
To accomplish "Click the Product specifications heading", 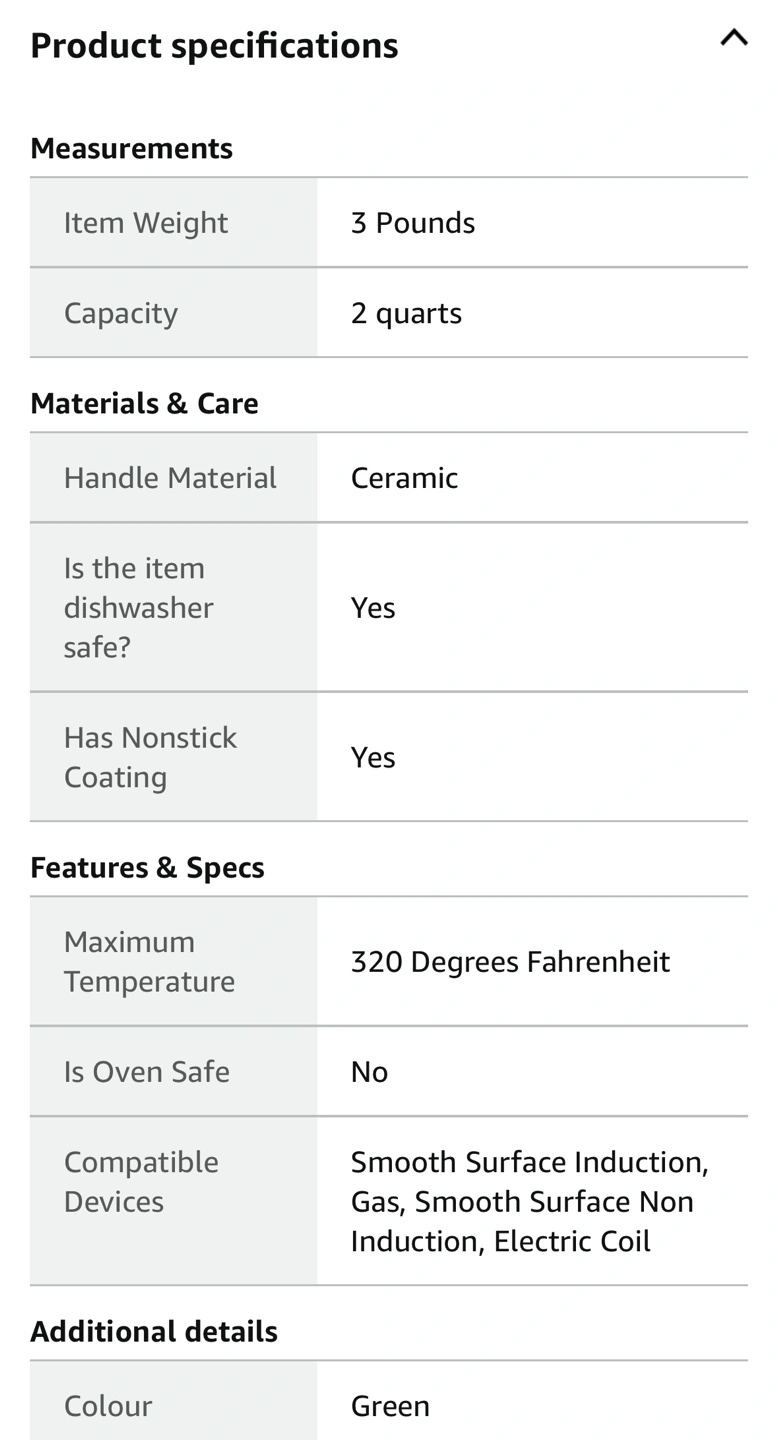I will [x=214, y=46].
